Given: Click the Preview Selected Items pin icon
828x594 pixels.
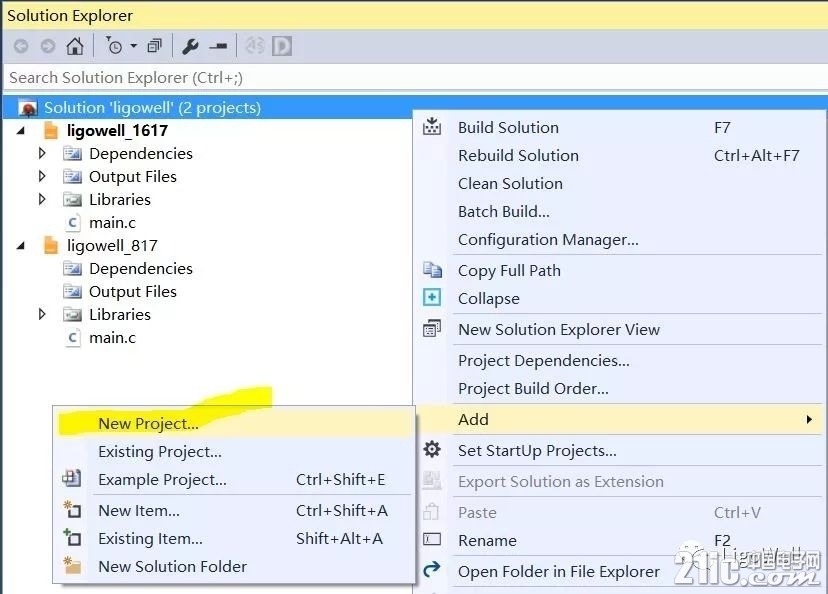Looking at the screenshot, I should click(217, 45).
